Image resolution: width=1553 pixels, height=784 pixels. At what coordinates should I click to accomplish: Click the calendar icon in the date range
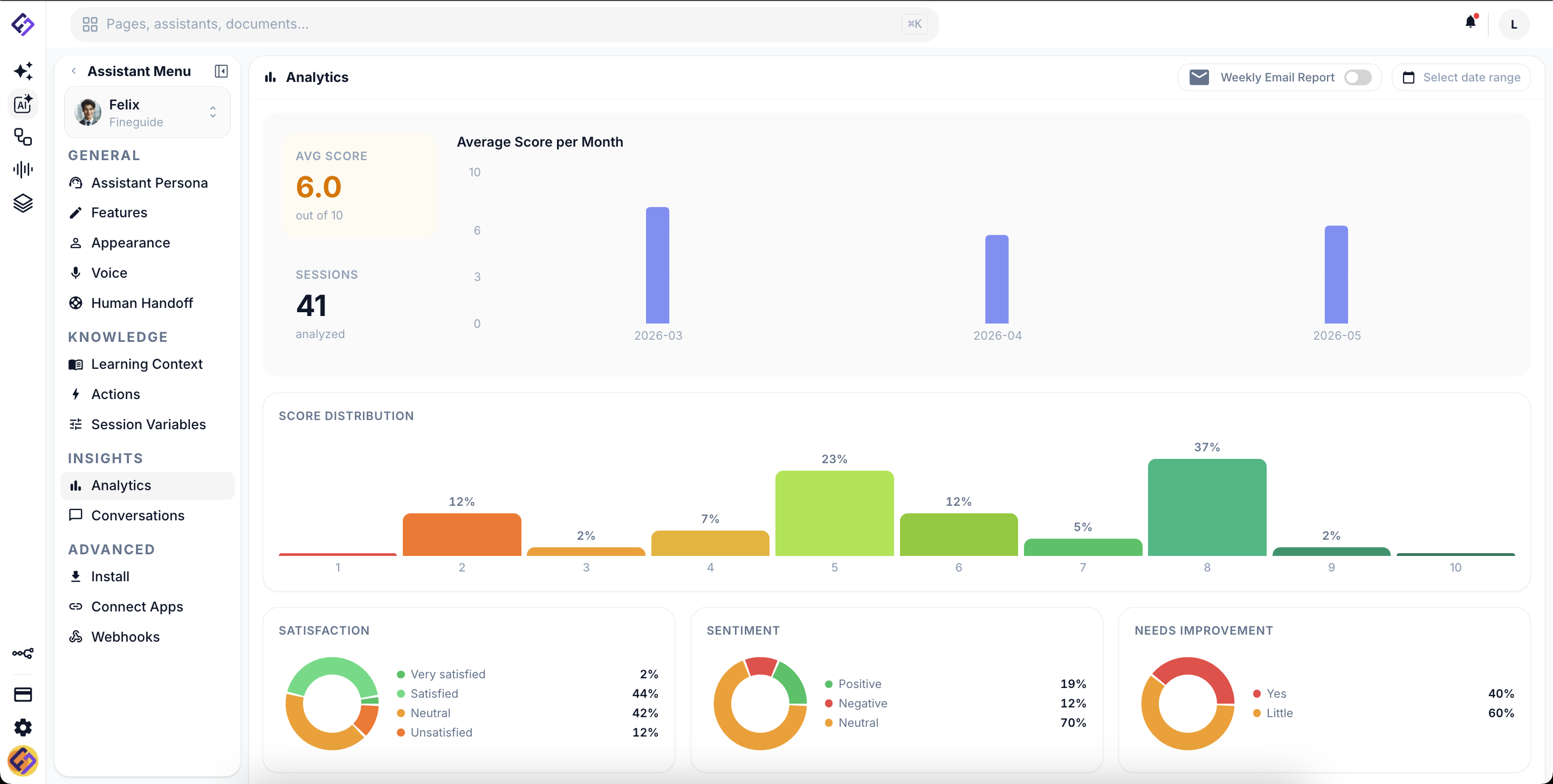tap(1408, 77)
